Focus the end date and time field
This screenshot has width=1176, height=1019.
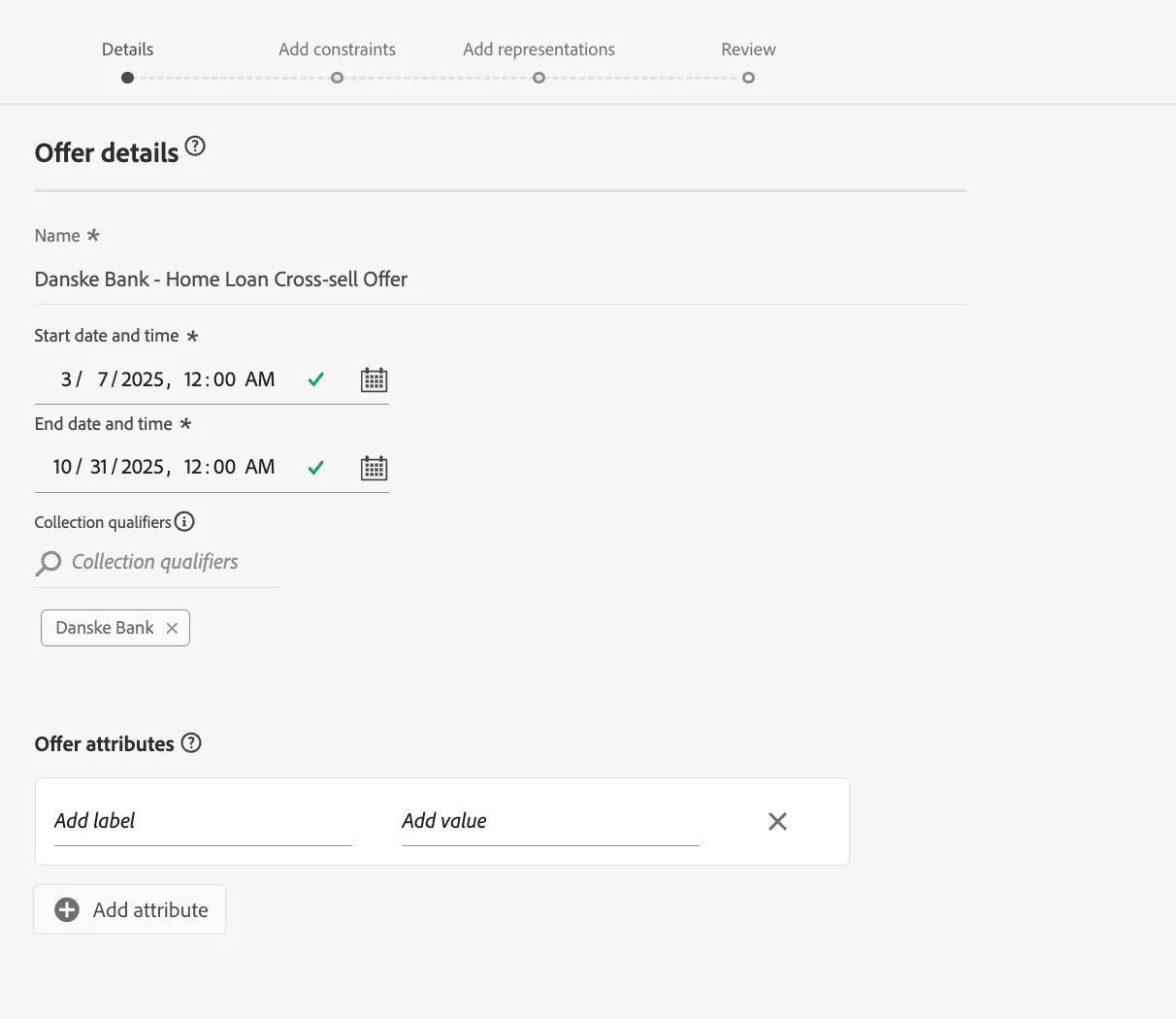[x=212, y=468]
